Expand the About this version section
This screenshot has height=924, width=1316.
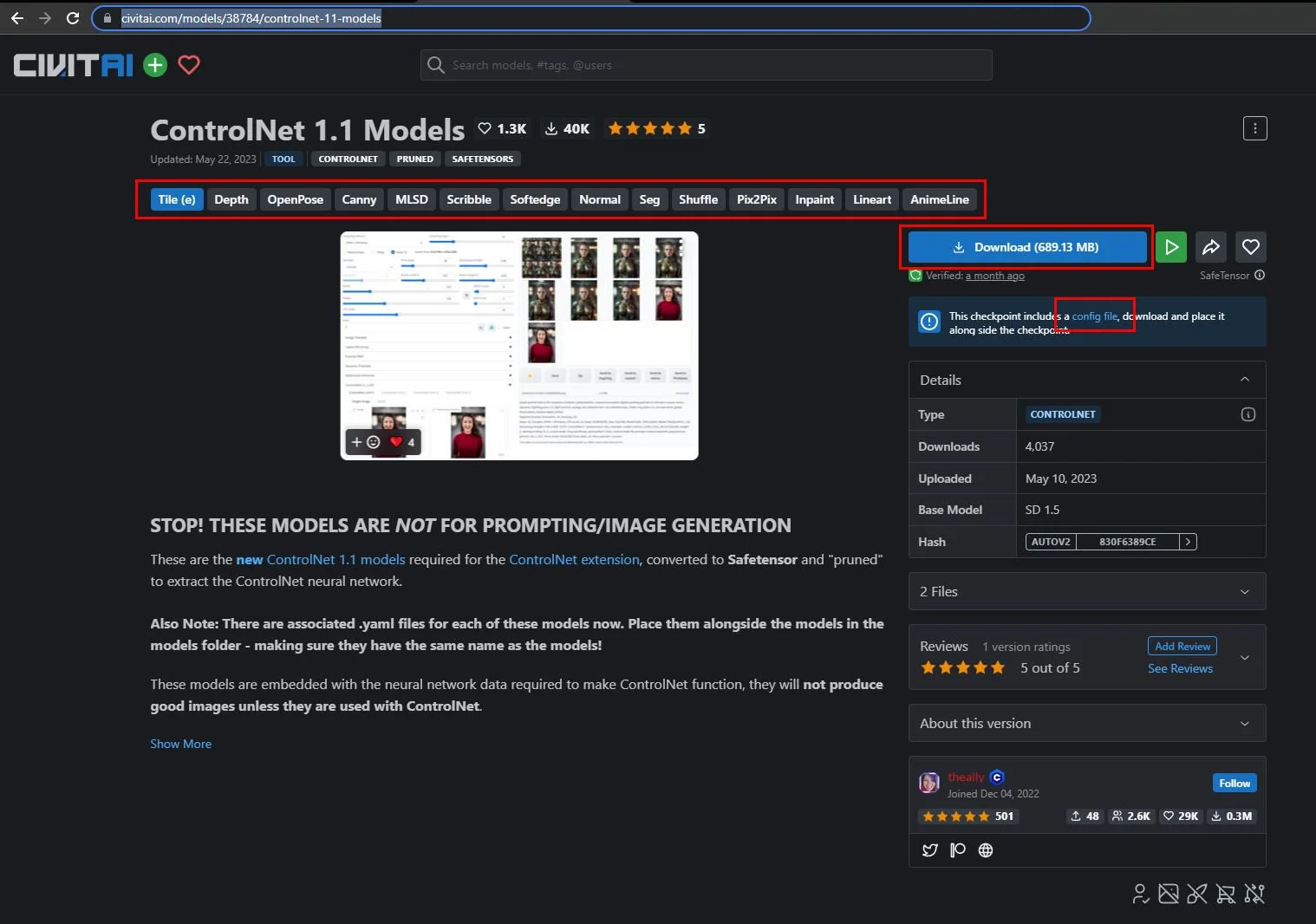coord(1087,723)
